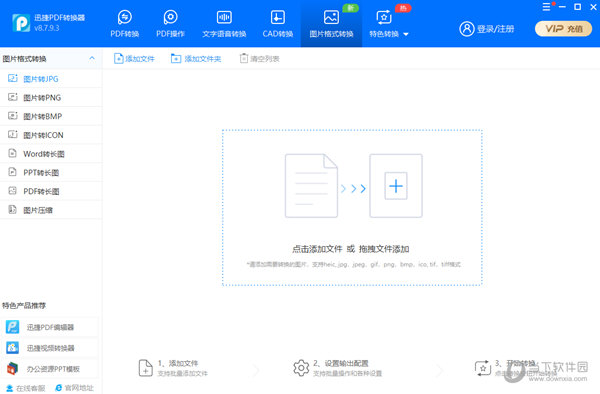Open 办公资源PPT模板 product icon

[12, 368]
